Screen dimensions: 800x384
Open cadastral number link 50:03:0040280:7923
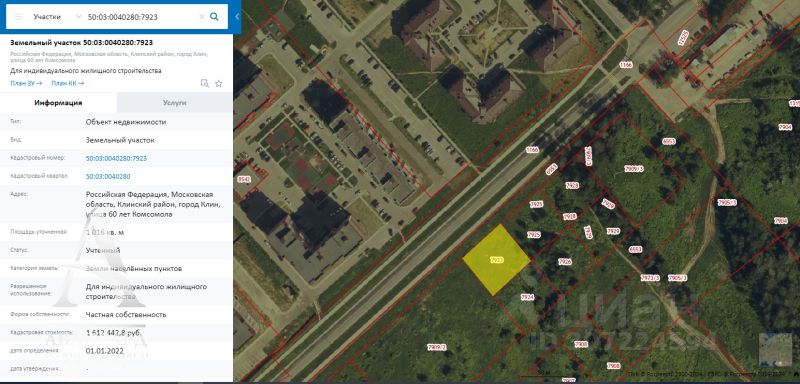116,159
